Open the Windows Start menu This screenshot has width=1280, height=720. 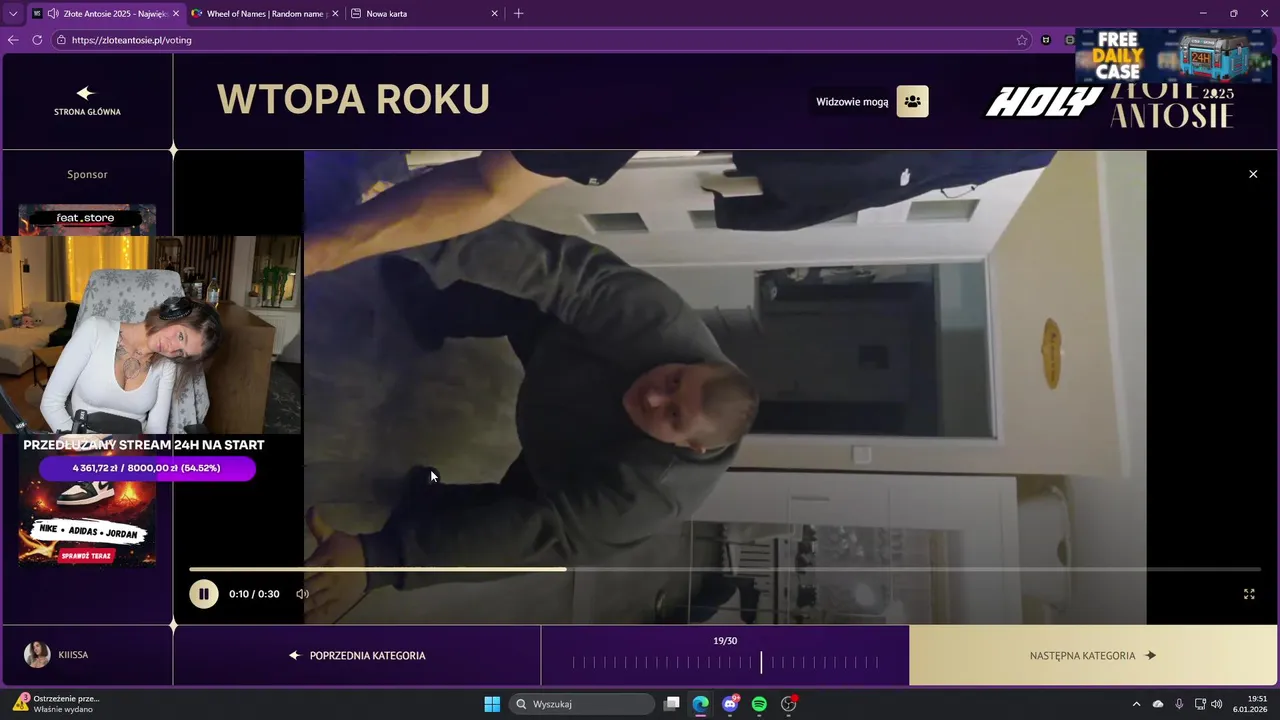[x=492, y=704]
